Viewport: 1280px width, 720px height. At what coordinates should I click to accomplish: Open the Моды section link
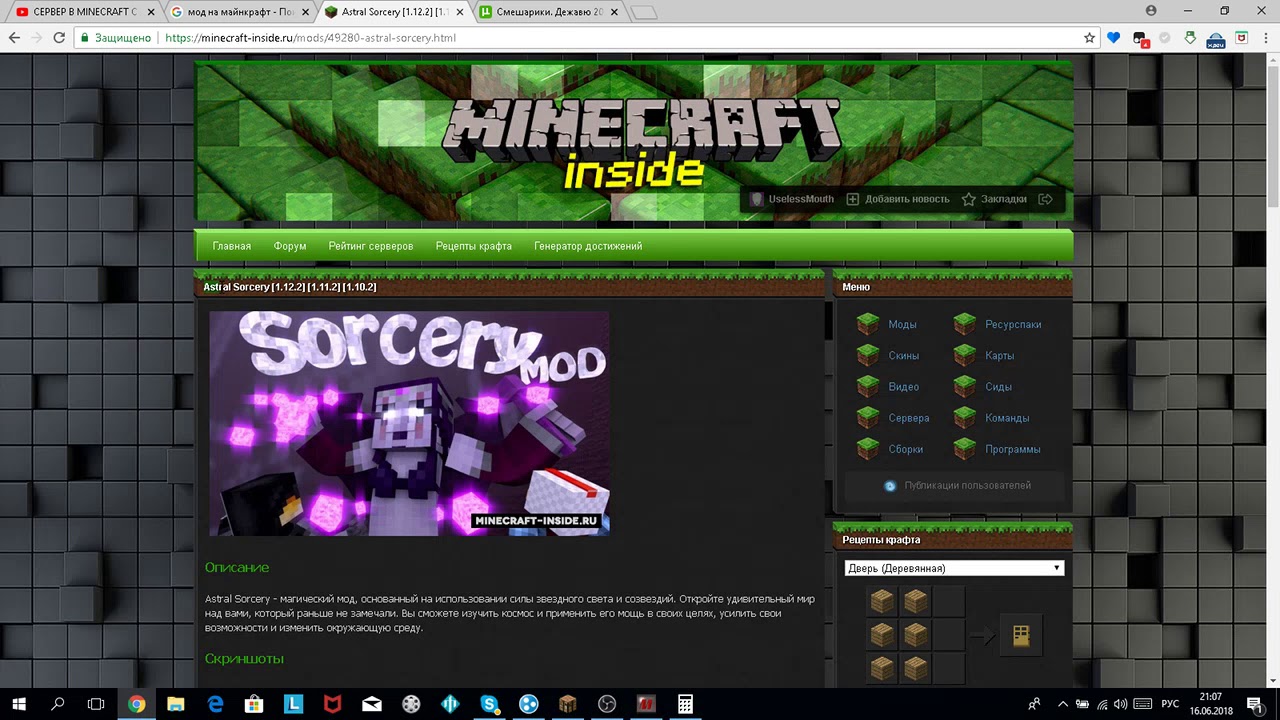click(902, 324)
